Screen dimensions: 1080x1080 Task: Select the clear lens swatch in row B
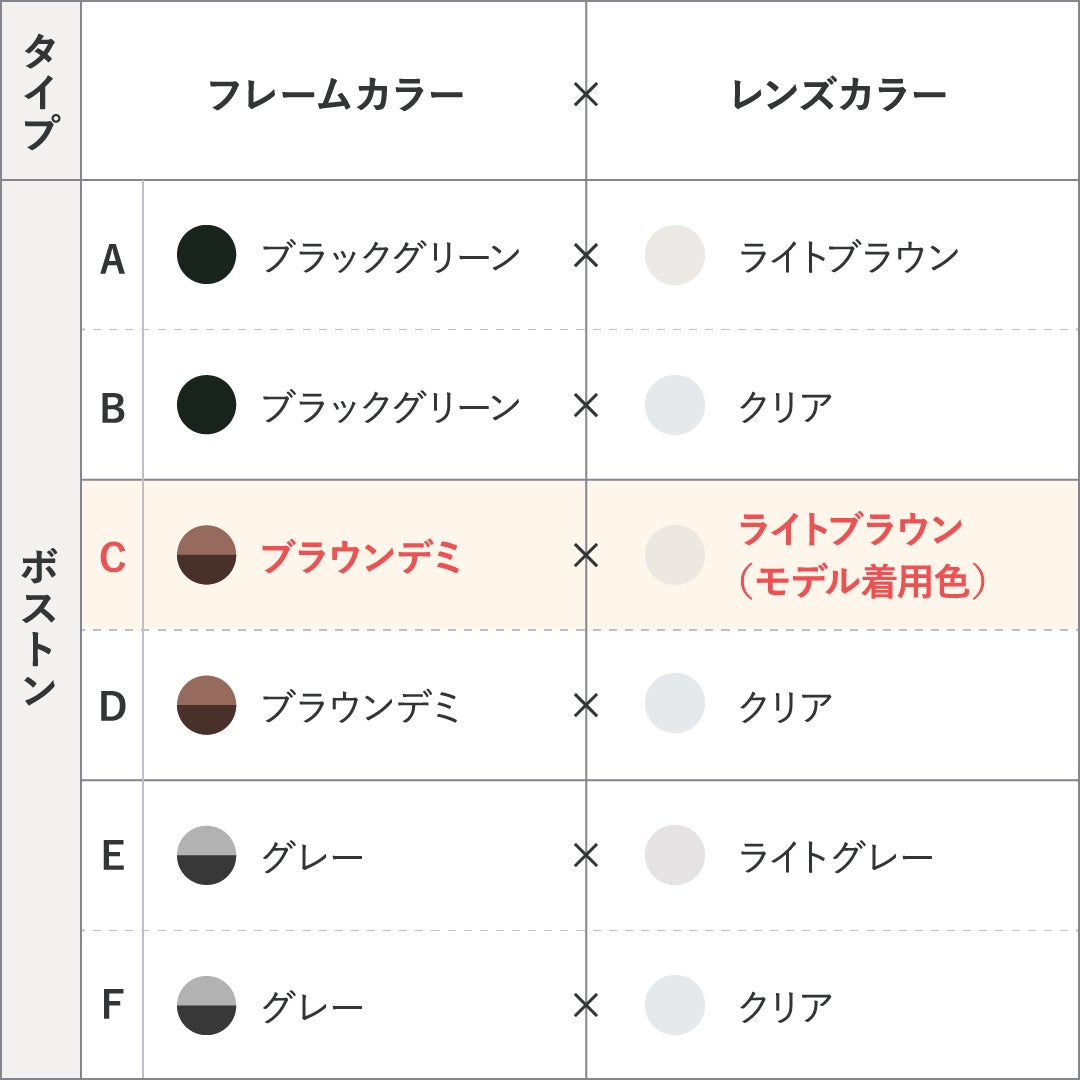[675, 404]
